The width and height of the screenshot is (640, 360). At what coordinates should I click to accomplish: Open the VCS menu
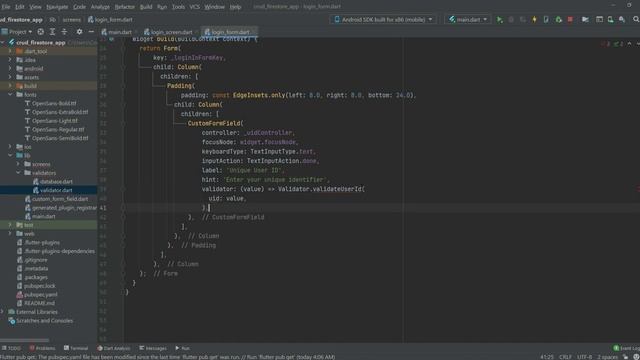[x=195, y=7]
